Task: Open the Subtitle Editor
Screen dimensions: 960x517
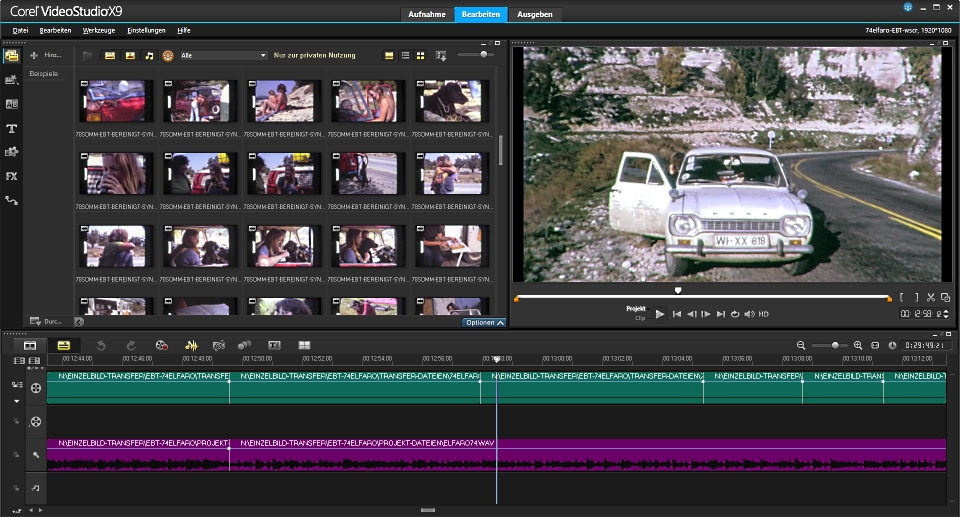Action: tap(274, 345)
